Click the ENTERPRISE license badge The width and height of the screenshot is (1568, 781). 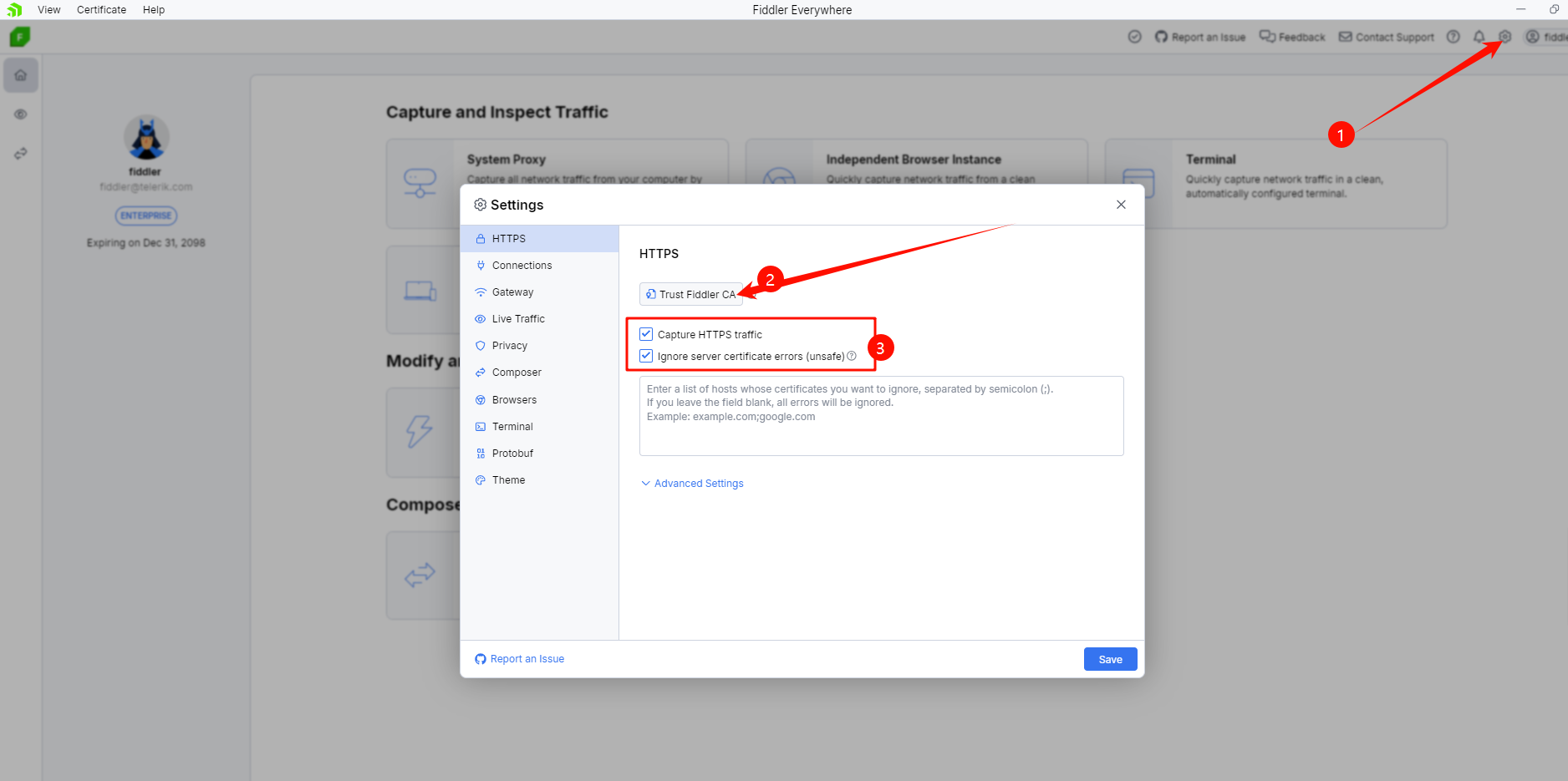(146, 216)
